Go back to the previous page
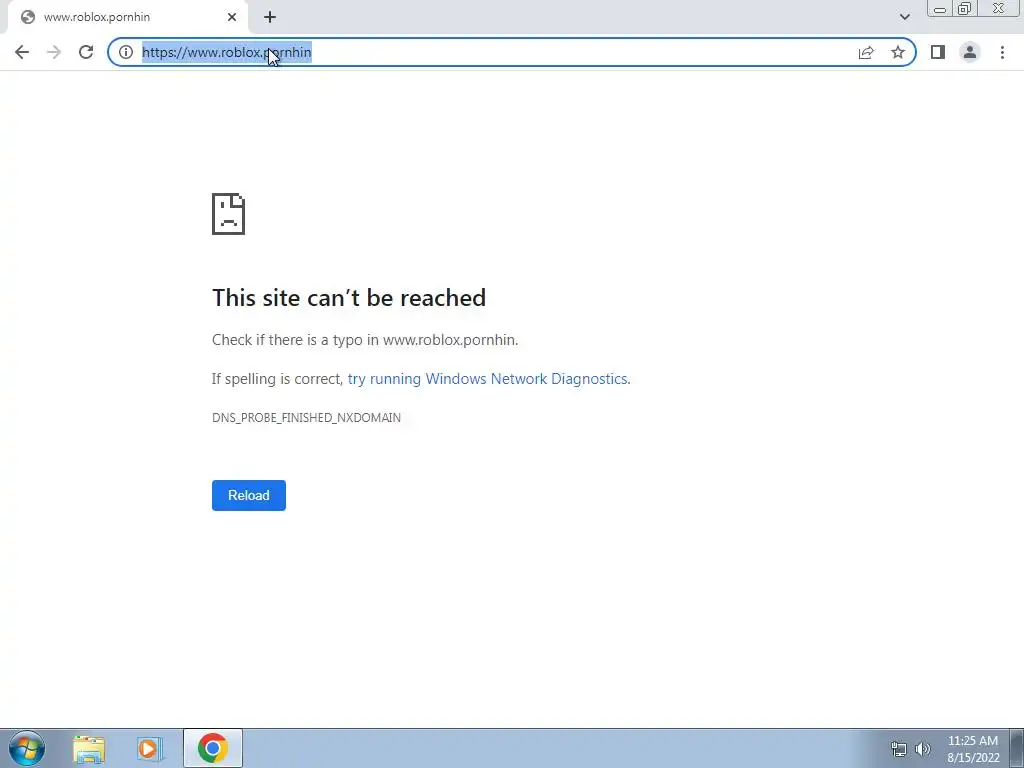 tap(22, 52)
